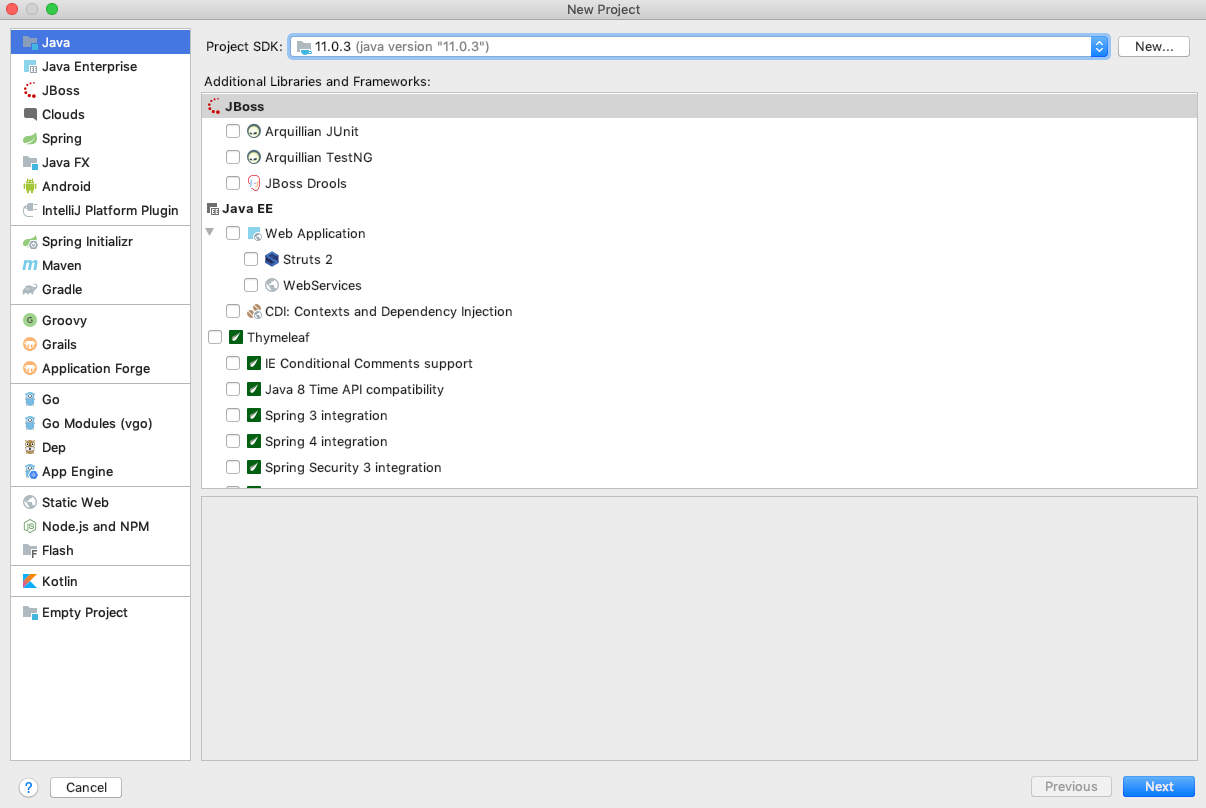Click the Flash folder icon
Viewport: 1206px width, 808px height.
click(x=30, y=550)
